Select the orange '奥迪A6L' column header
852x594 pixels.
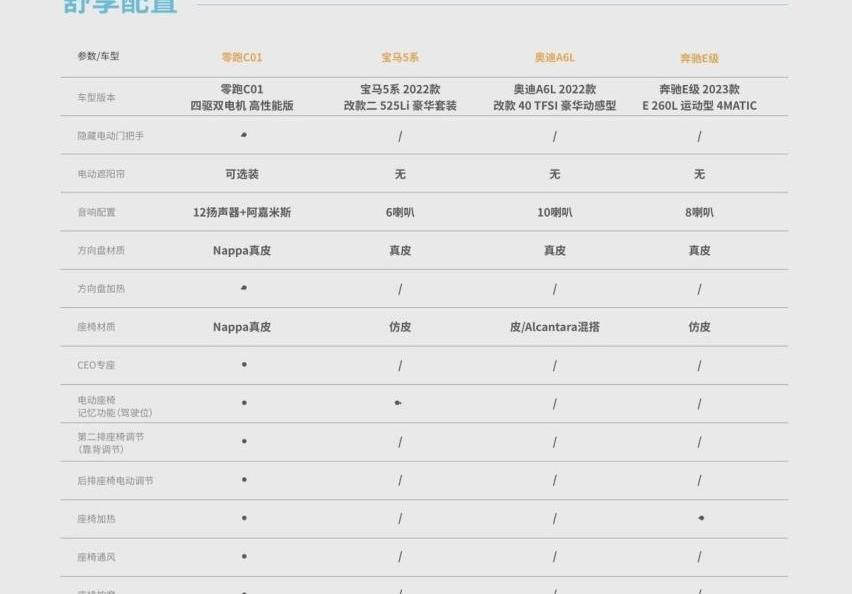(555, 58)
